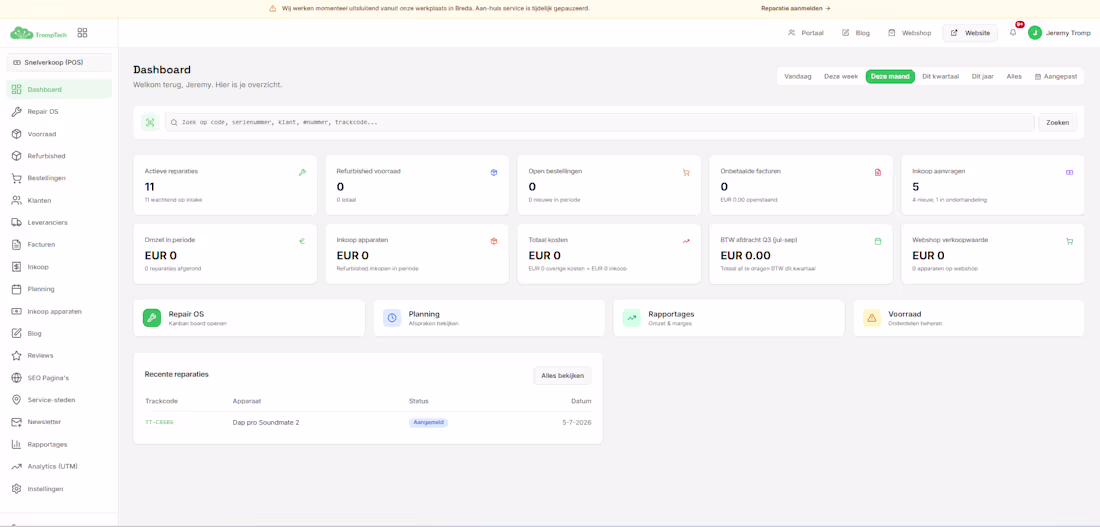Click the blue clock icon on Planning tile

[392, 318]
